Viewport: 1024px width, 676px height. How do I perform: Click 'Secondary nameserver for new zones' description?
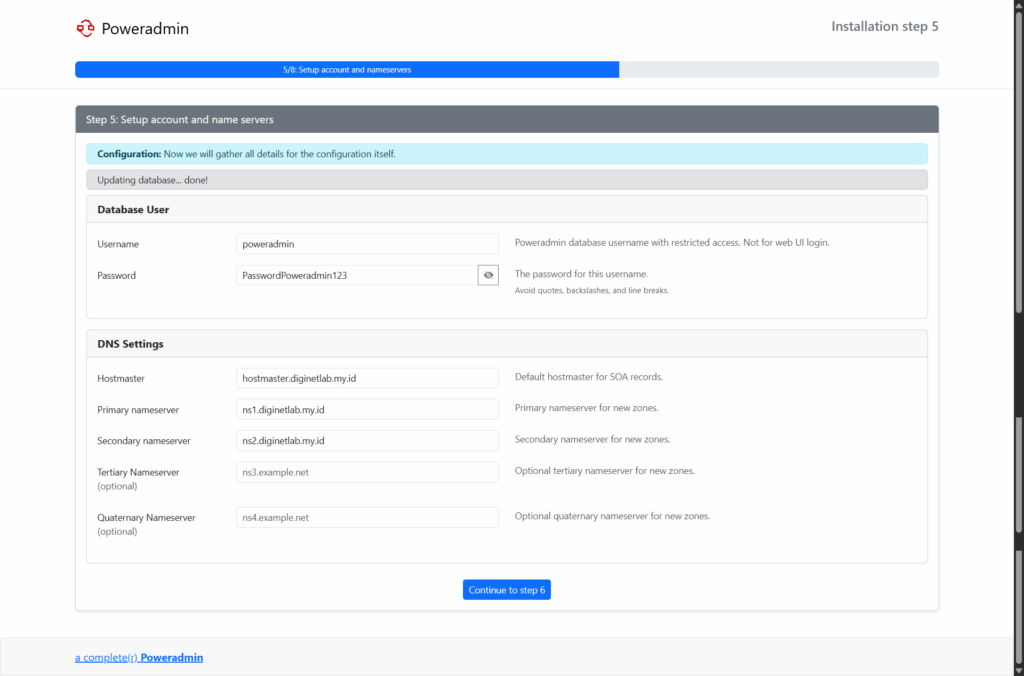592,439
